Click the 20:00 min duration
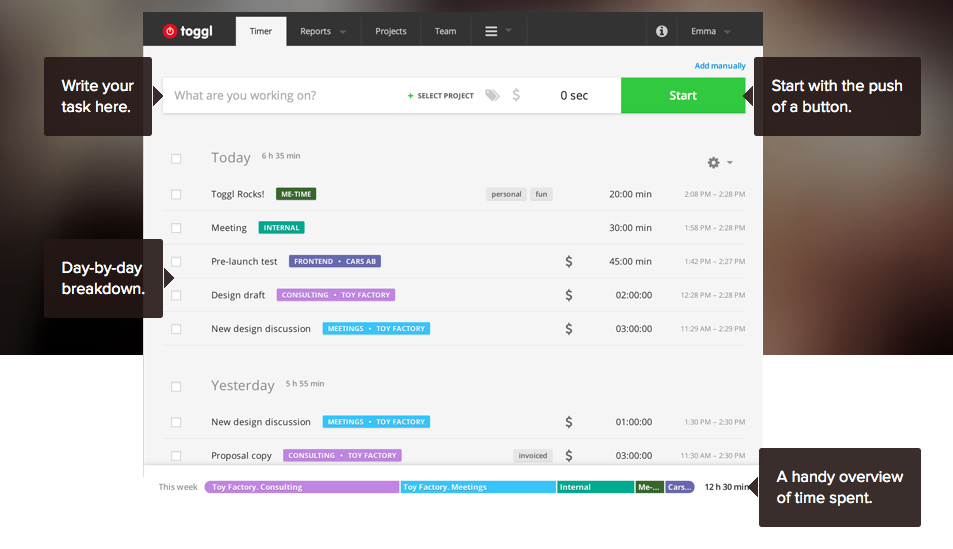953x549 pixels. (x=630, y=195)
